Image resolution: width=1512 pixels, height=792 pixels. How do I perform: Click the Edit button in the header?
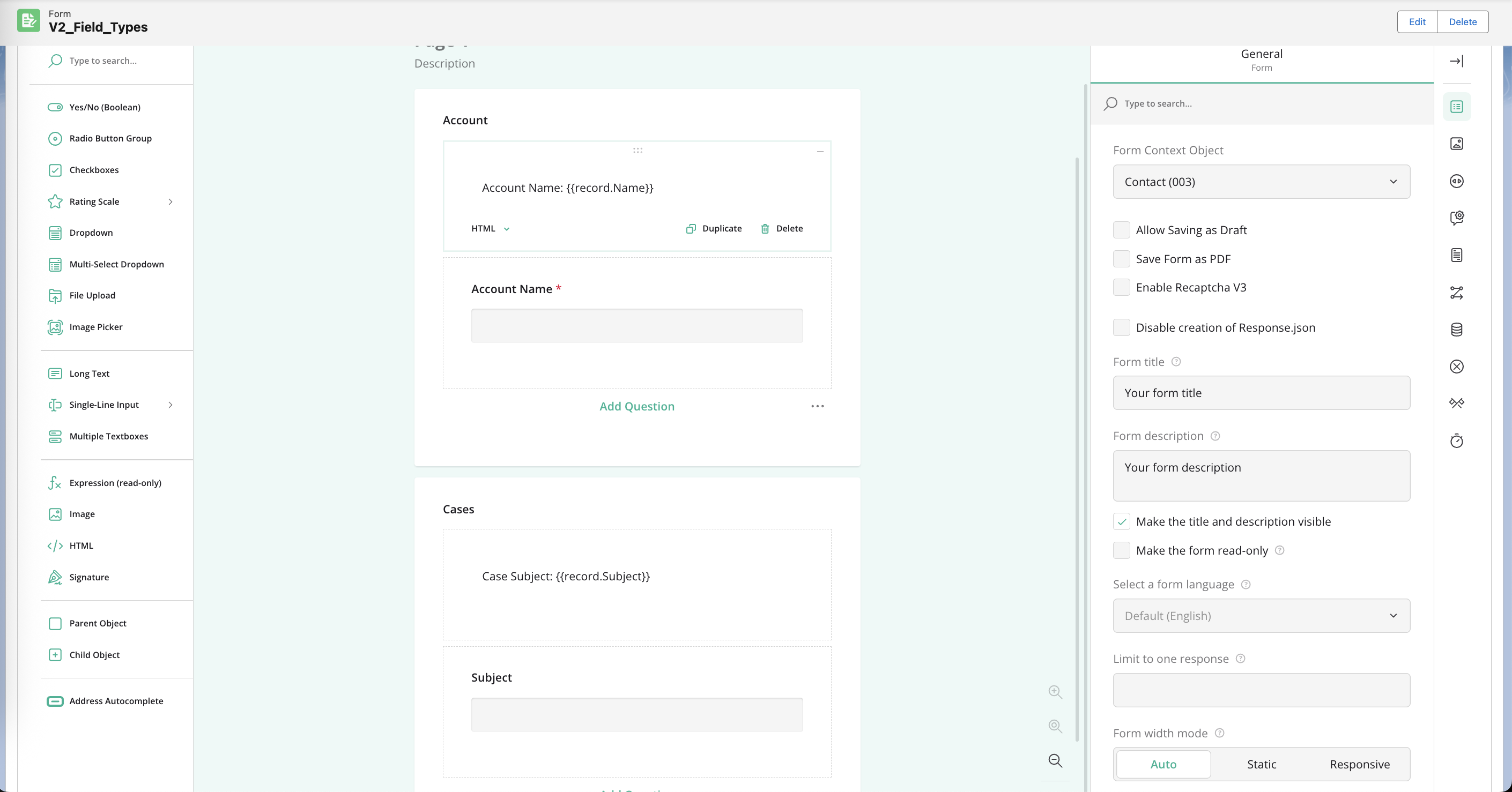[x=1417, y=22]
